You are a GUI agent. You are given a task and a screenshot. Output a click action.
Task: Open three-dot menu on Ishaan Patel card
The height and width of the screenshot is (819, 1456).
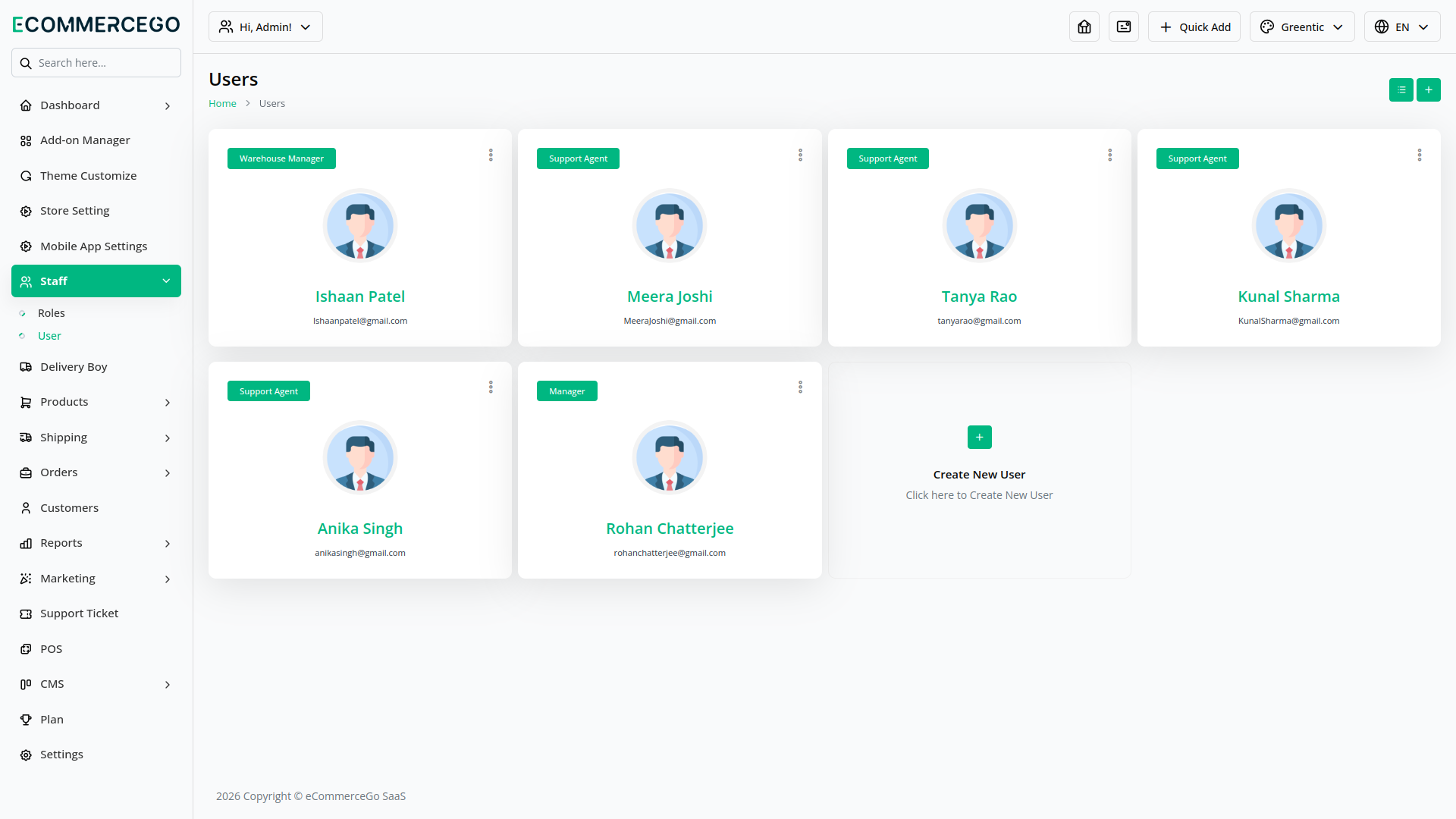pos(491,155)
